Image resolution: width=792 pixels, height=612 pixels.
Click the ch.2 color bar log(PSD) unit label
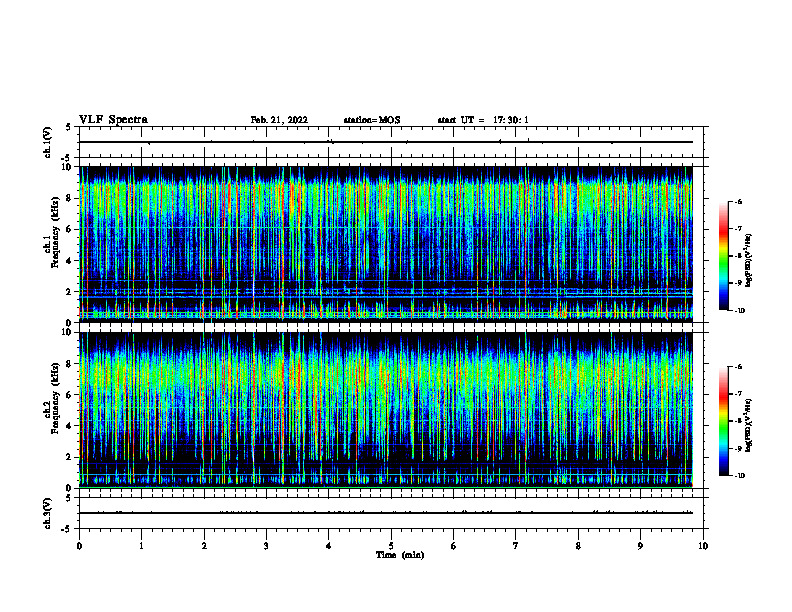click(749, 425)
